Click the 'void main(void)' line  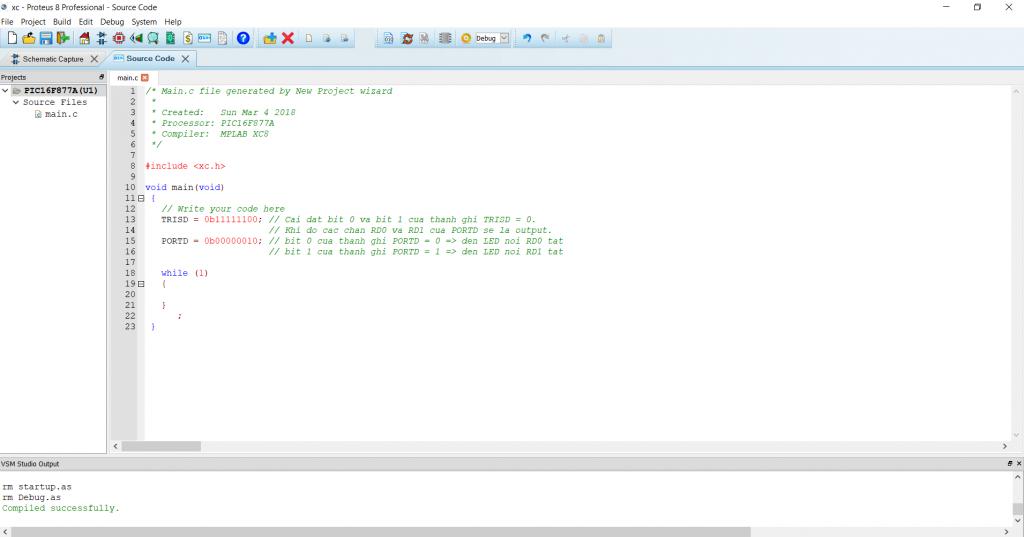tap(185, 187)
